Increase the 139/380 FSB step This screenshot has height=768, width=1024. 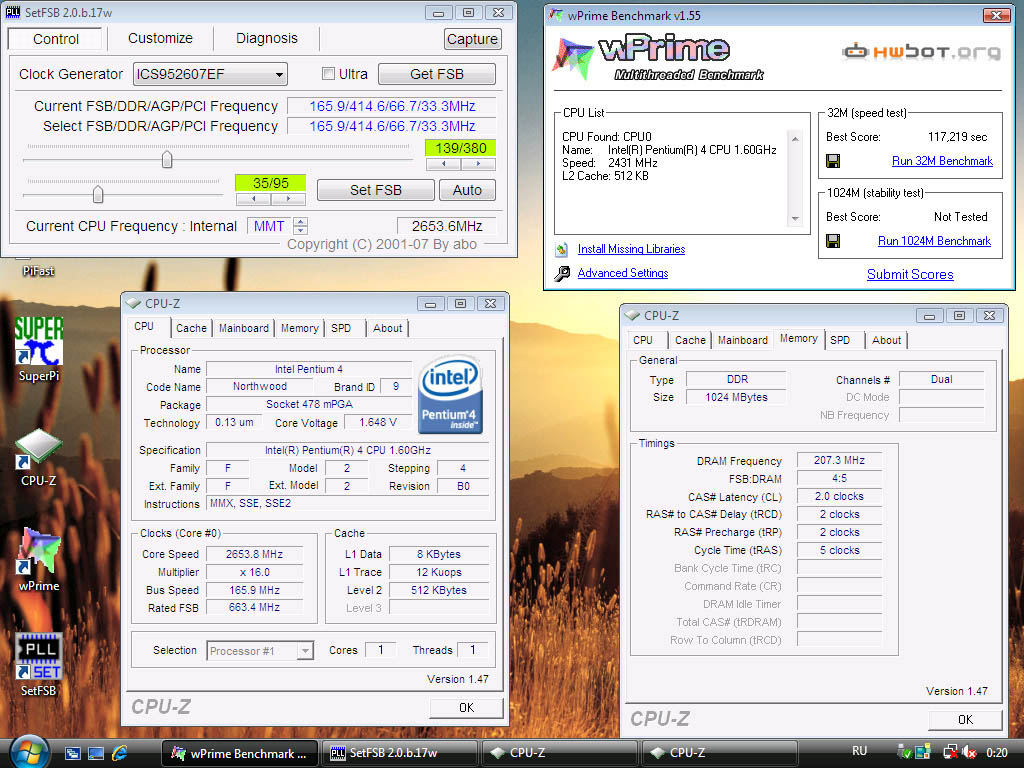click(x=478, y=164)
